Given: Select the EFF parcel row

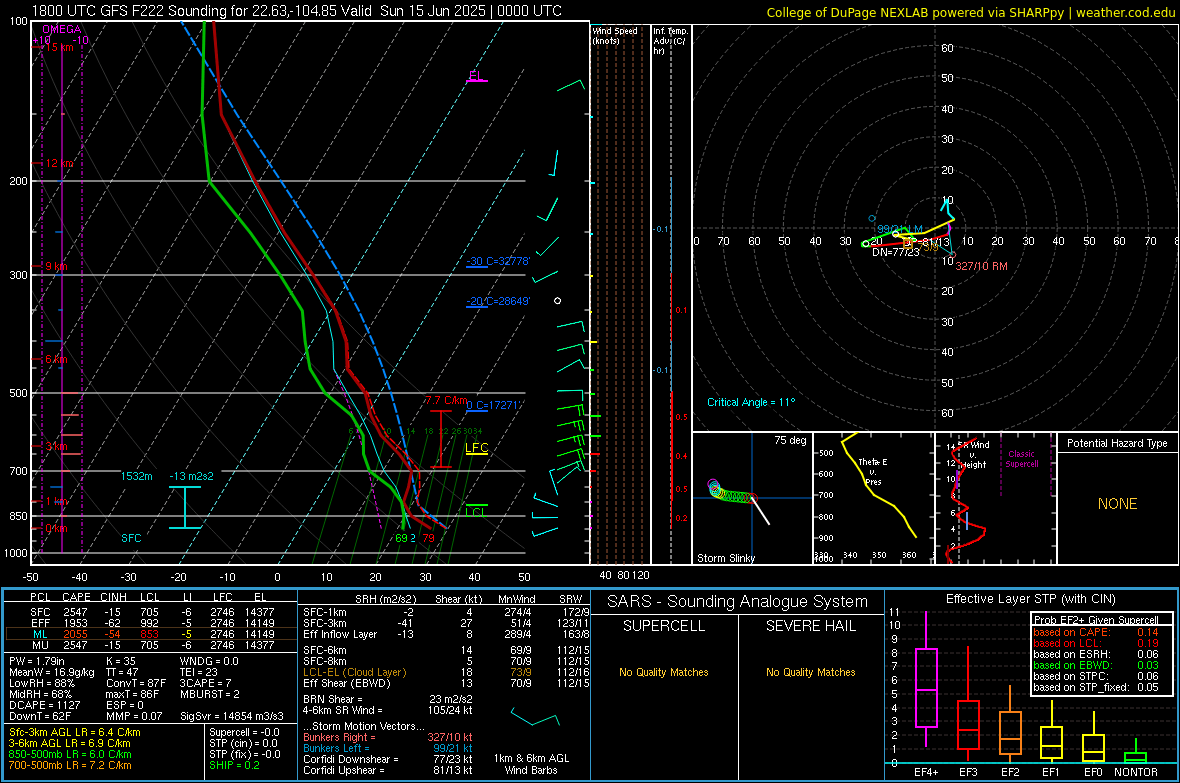Looking at the screenshot, I should coord(151,623).
